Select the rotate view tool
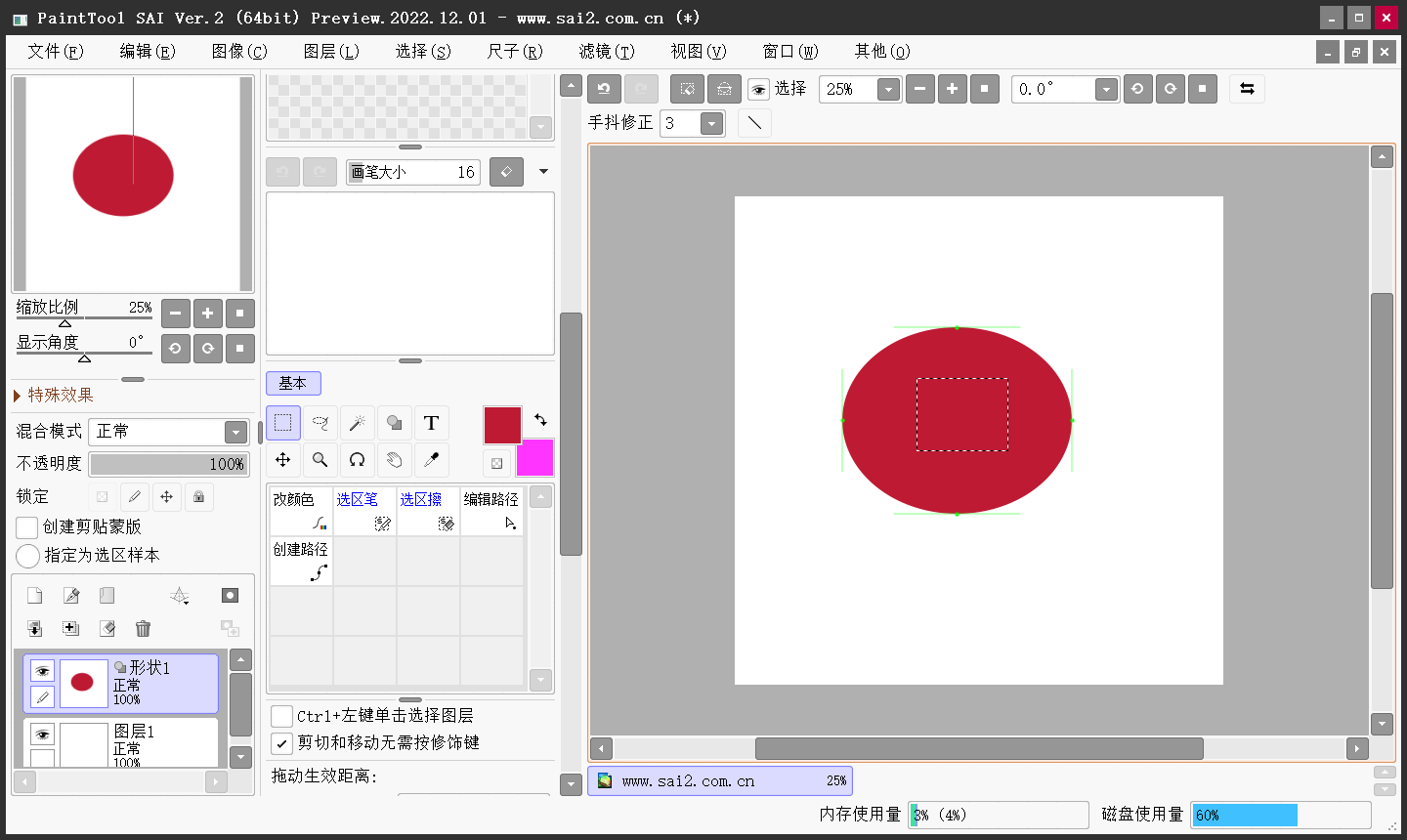Viewport: 1407px width, 840px height. pos(358,460)
